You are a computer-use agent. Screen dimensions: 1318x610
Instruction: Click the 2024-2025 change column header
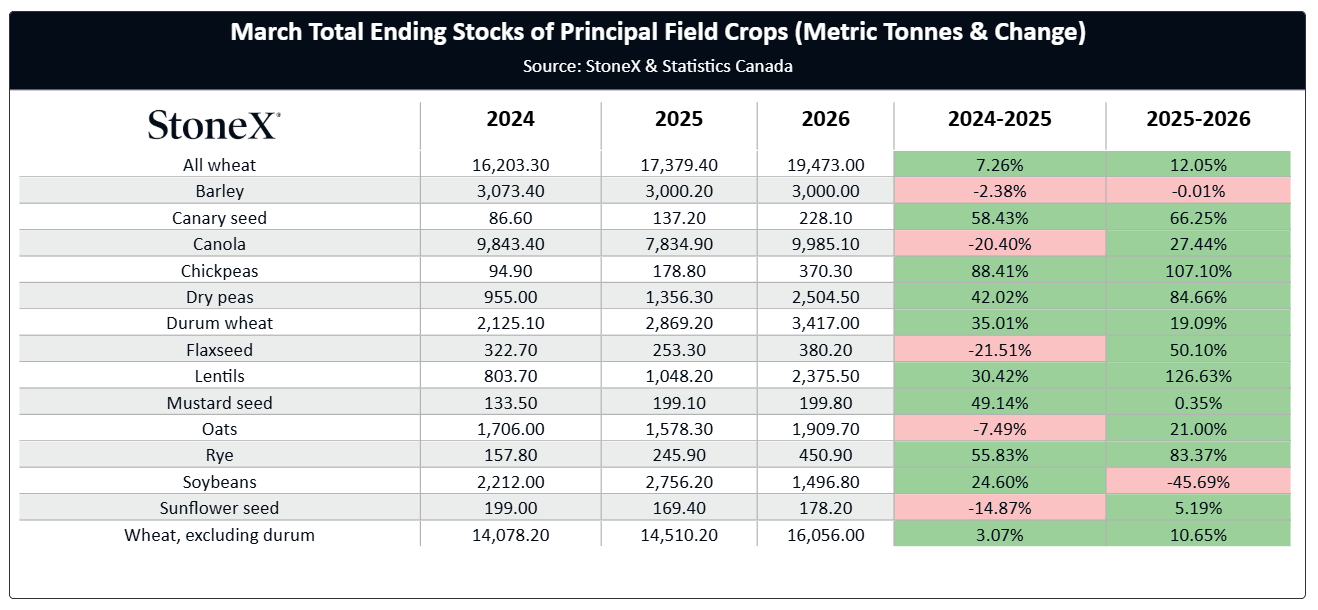999,119
